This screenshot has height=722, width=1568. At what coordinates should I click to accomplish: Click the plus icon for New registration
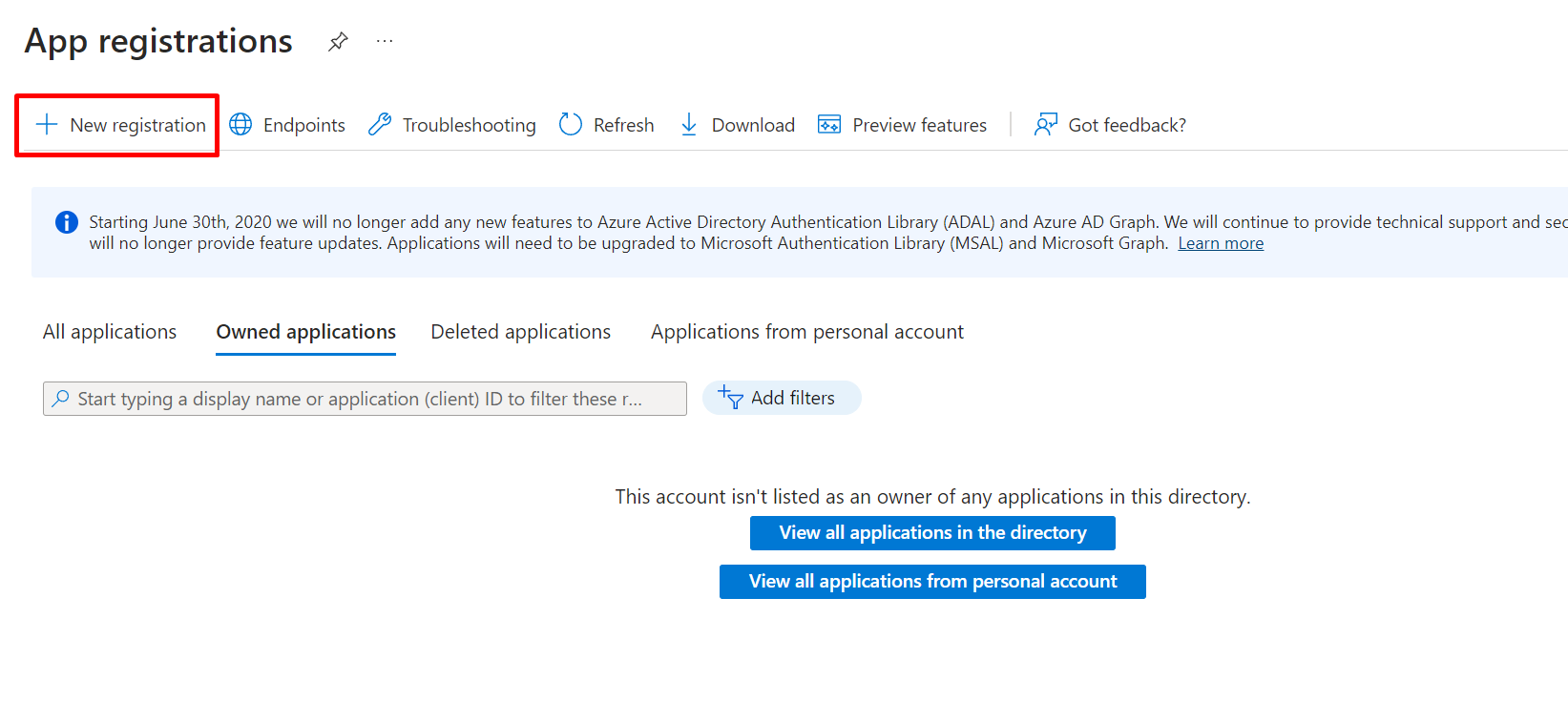point(47,125)
